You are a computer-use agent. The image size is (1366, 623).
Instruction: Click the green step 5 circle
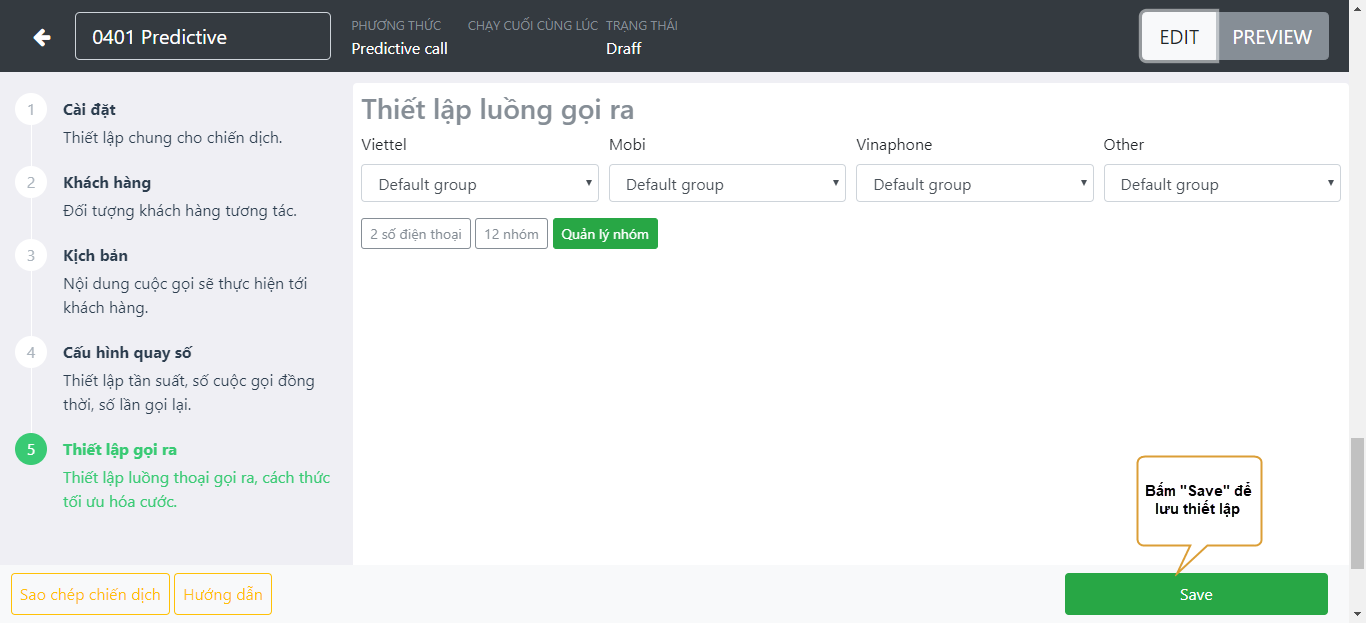[x=31, y=450]
